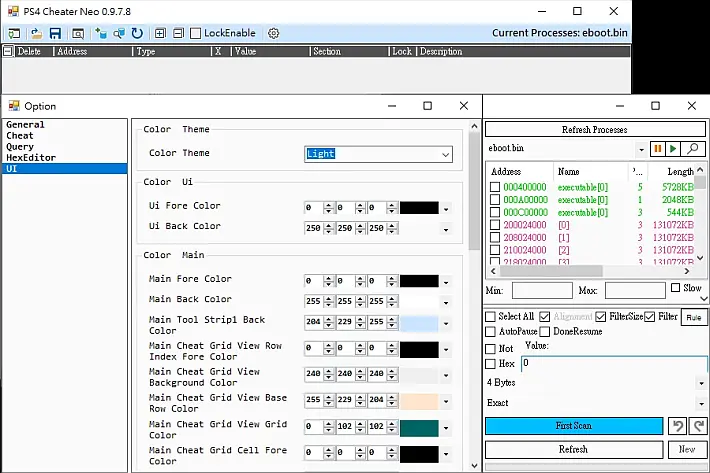This screenshot has width=710, height=473.
Task: Add a new address with the plus-database icon
Action: pyautogui.click(x=101, y=33)
